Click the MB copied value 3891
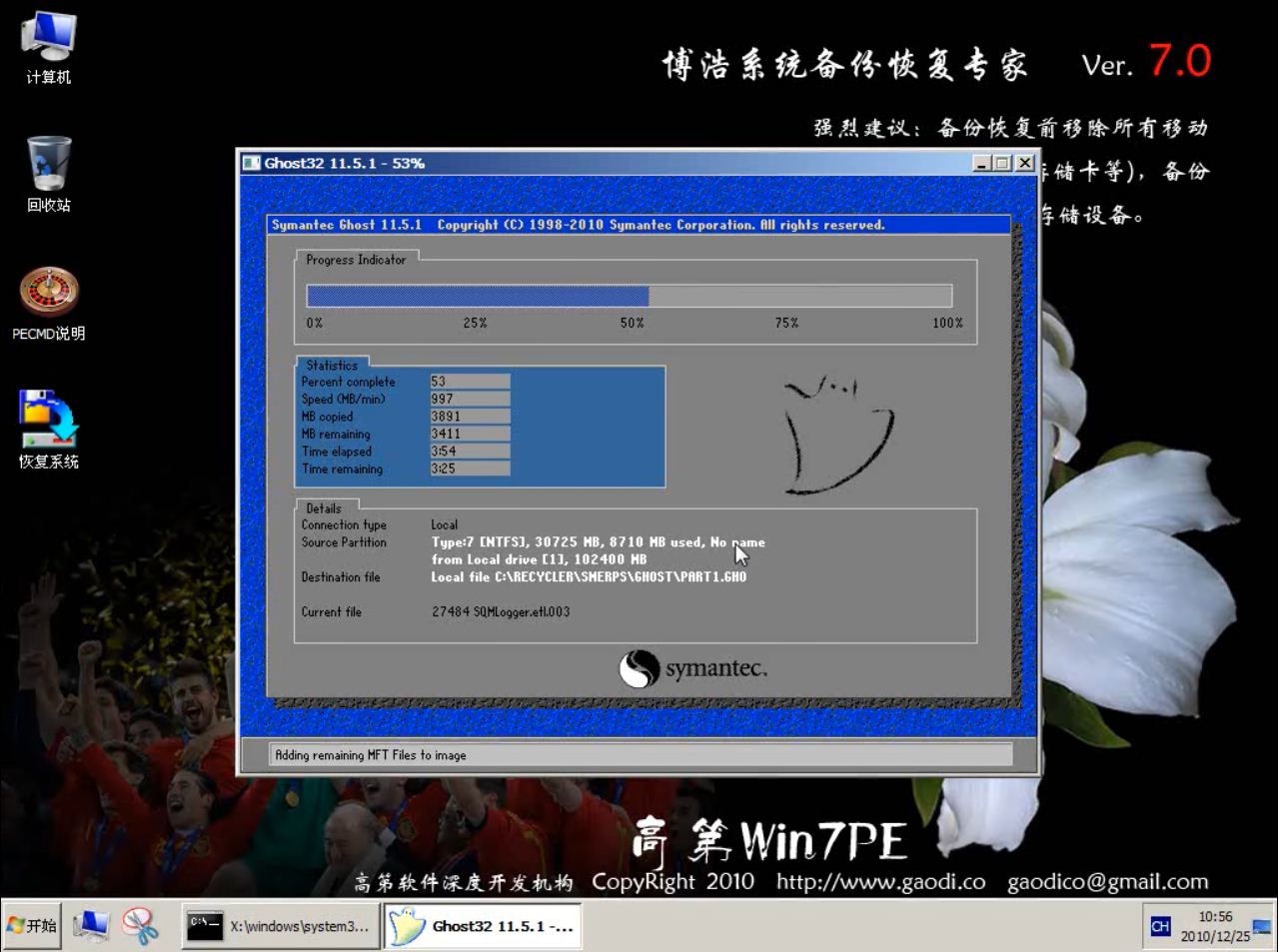Image resolution: width=1278 pixels, height=952 pixels. coord(470,417)
